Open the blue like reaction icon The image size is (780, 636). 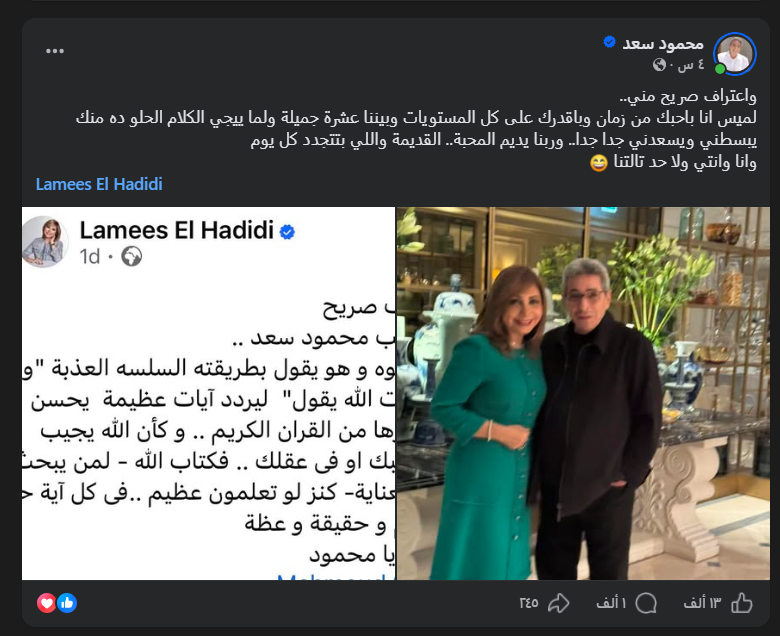point(67,603)
